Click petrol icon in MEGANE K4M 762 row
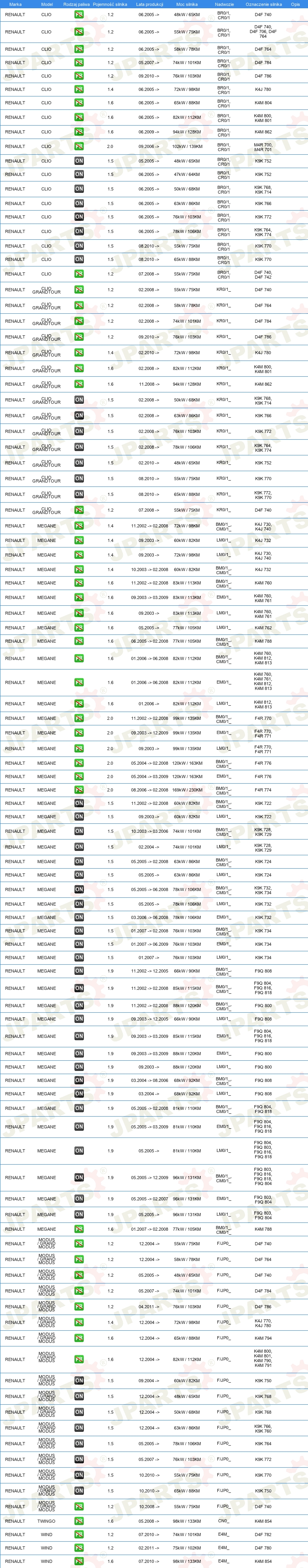The width and height of the screenshot is (308, 1568). click(x=79, y=628)
